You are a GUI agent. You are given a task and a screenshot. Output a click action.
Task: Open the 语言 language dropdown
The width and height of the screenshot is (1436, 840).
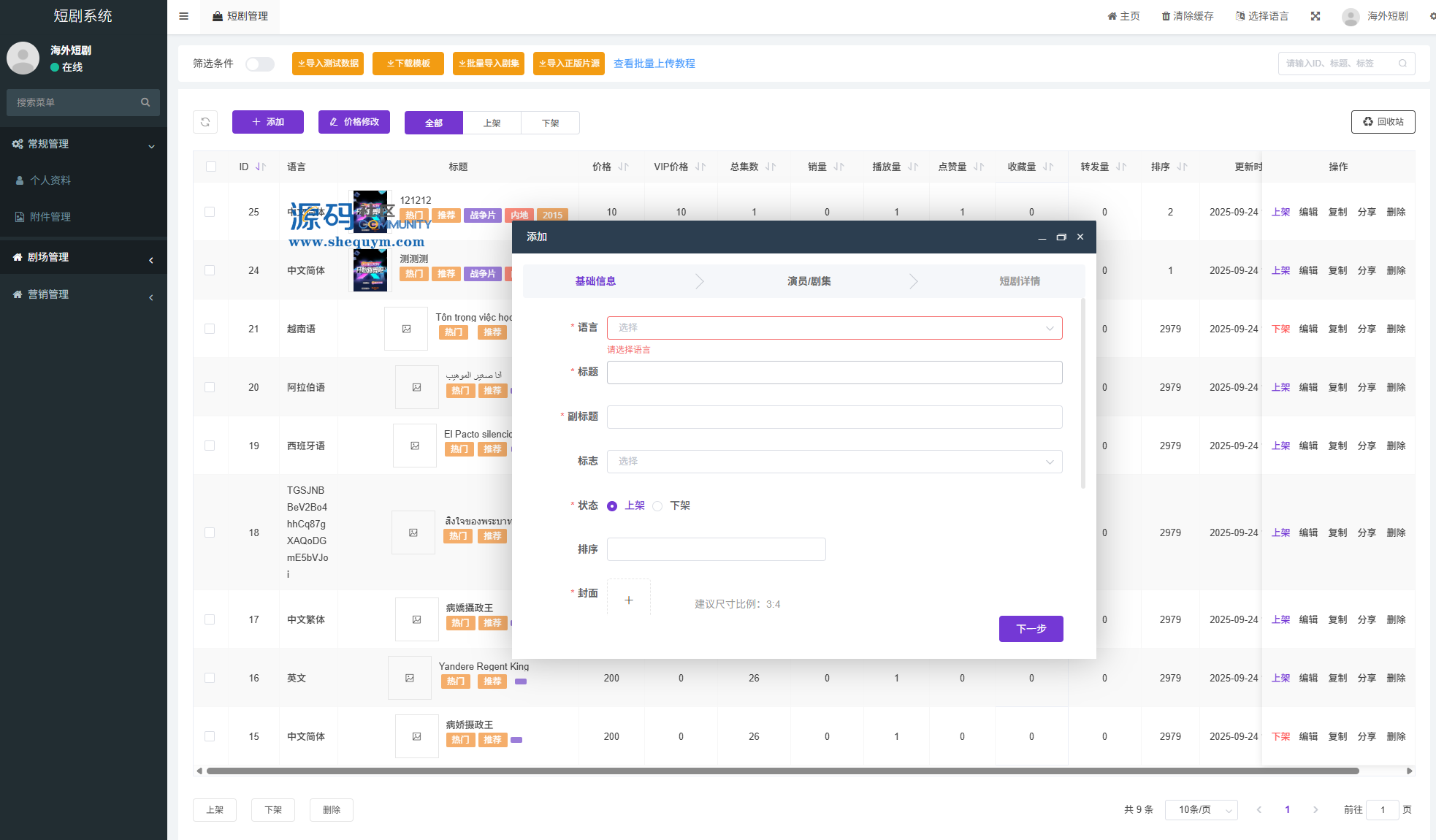point(834,328)
